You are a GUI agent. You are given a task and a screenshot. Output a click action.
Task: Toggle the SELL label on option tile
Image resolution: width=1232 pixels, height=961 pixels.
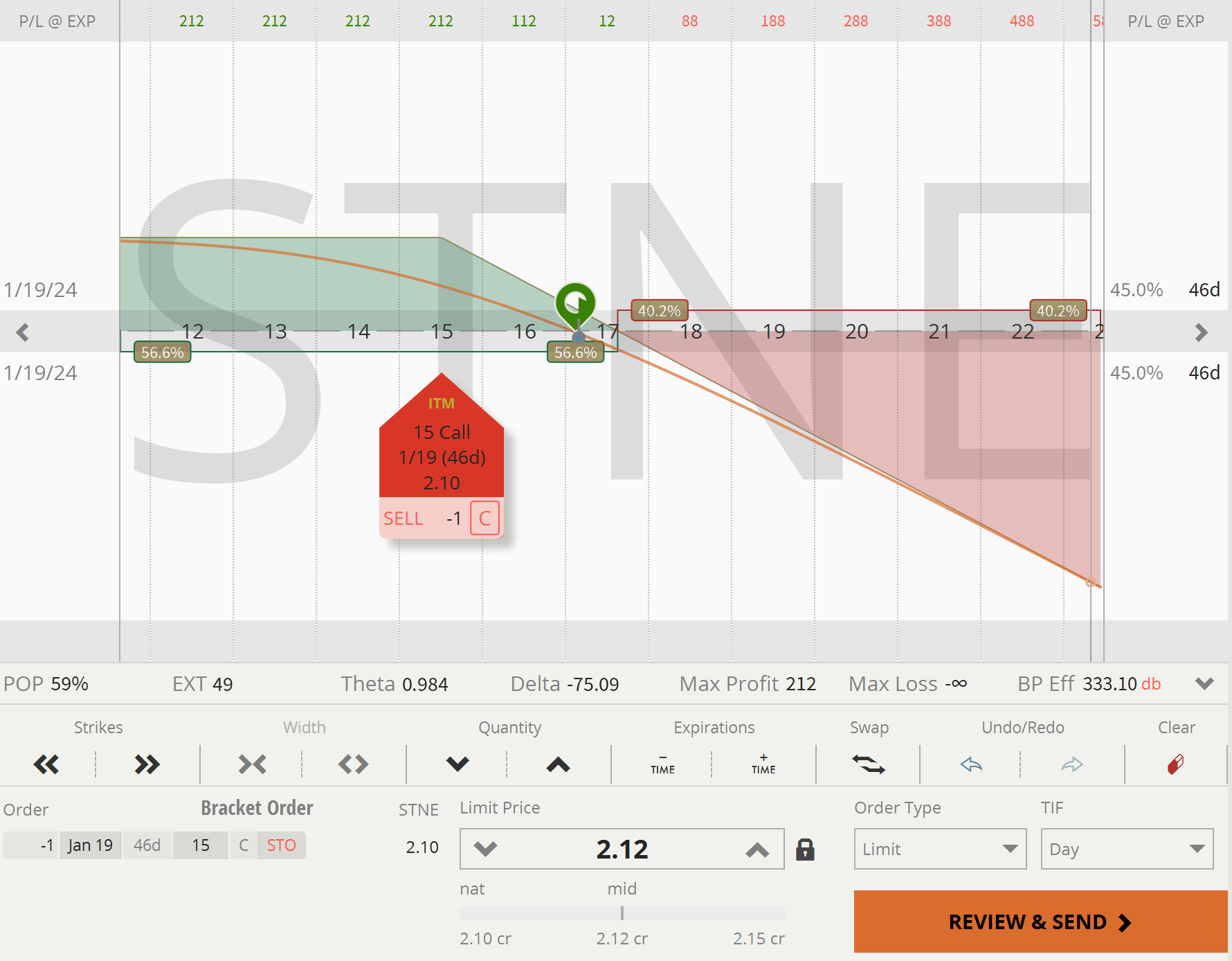404,518
